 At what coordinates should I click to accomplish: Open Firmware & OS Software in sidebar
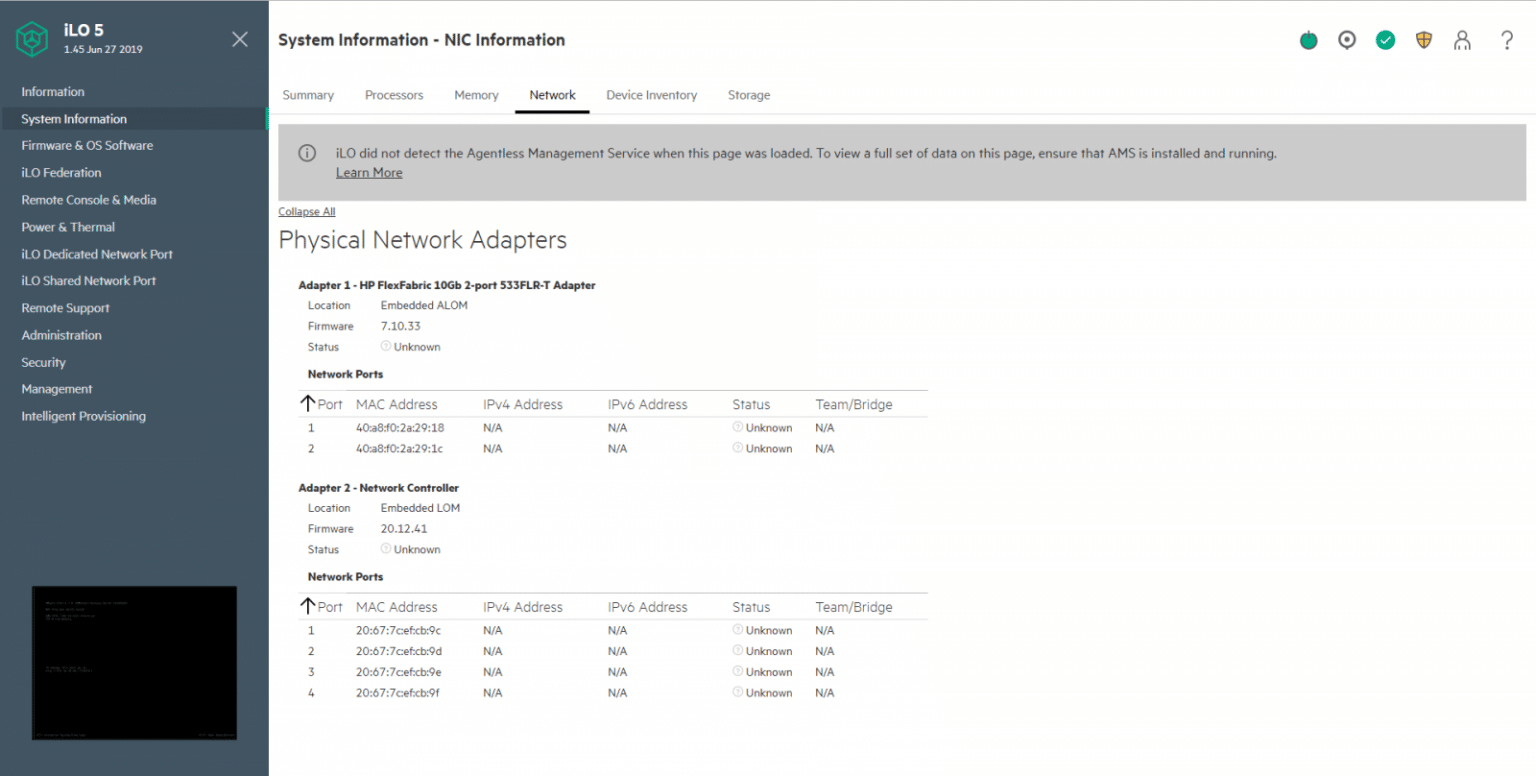click(87, 145)
